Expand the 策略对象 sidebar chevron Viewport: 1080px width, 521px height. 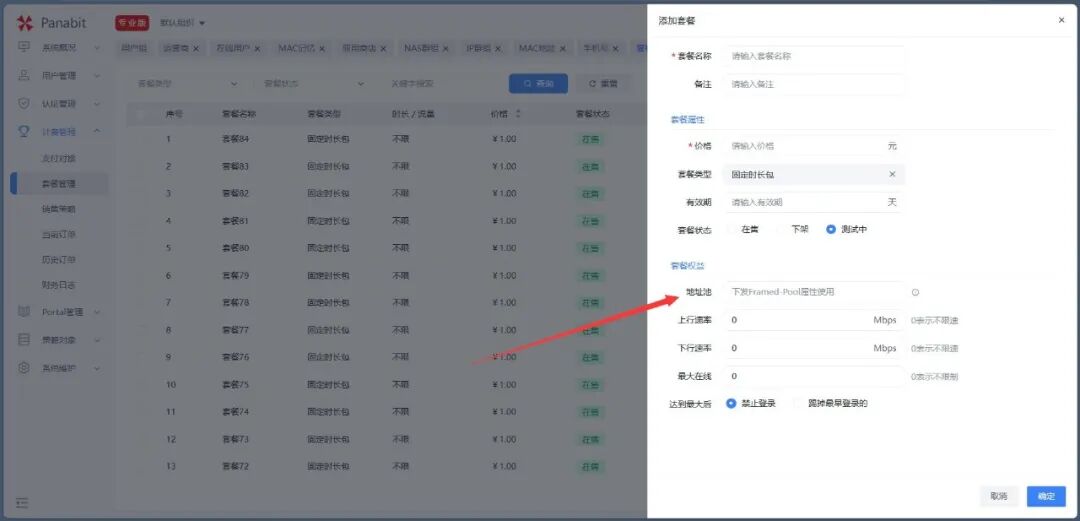96,340
